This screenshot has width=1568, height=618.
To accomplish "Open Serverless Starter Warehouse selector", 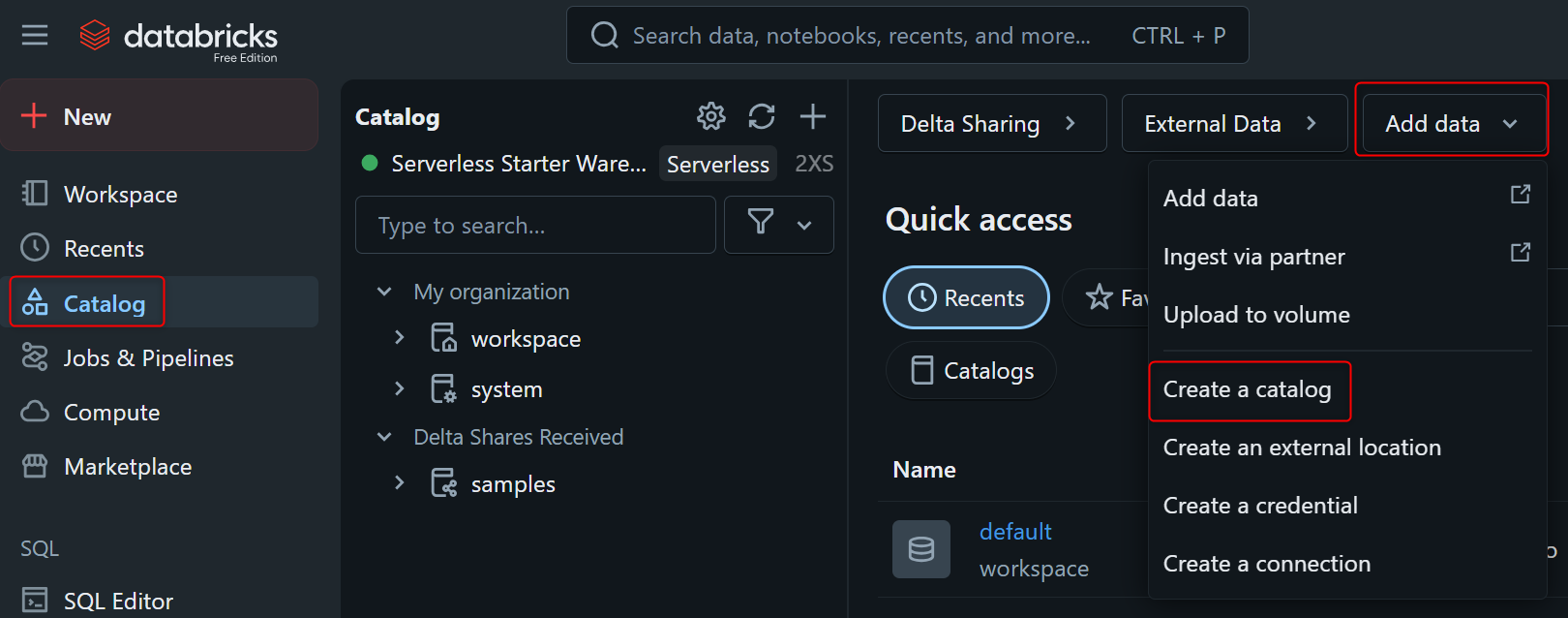I will 519,164.
